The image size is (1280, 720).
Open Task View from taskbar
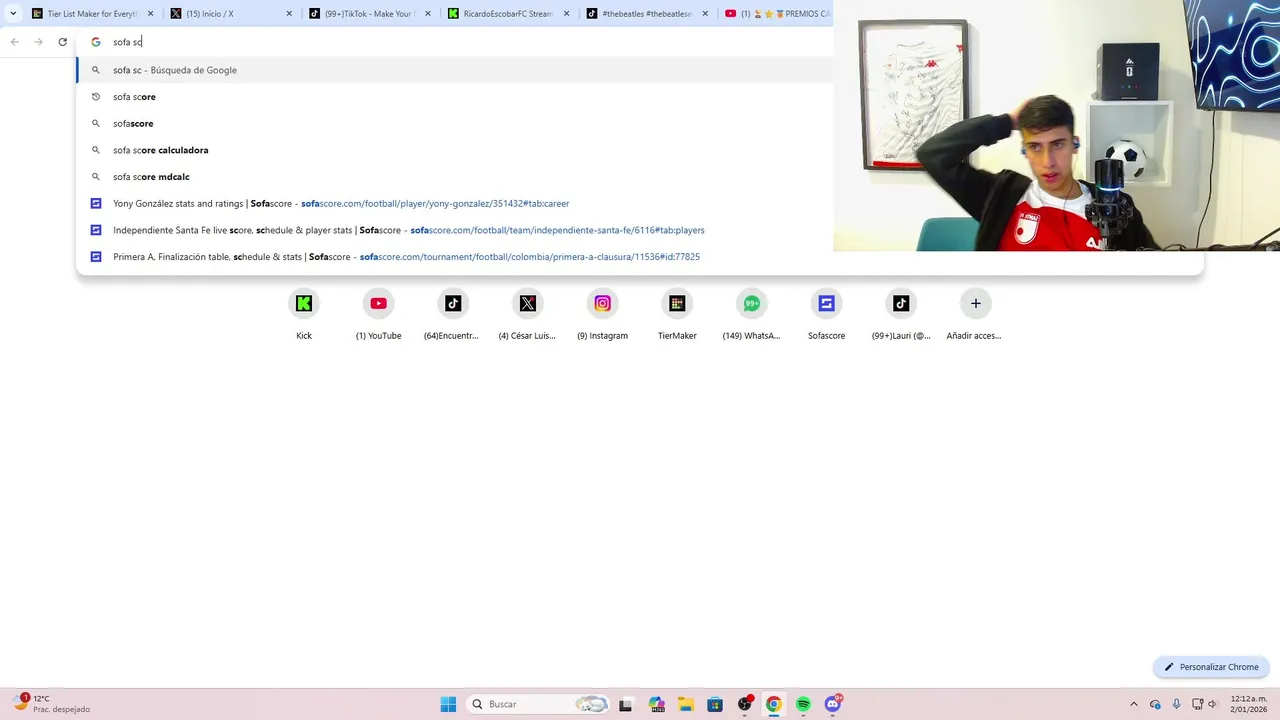pyautogui.click(x=626, y=704)
